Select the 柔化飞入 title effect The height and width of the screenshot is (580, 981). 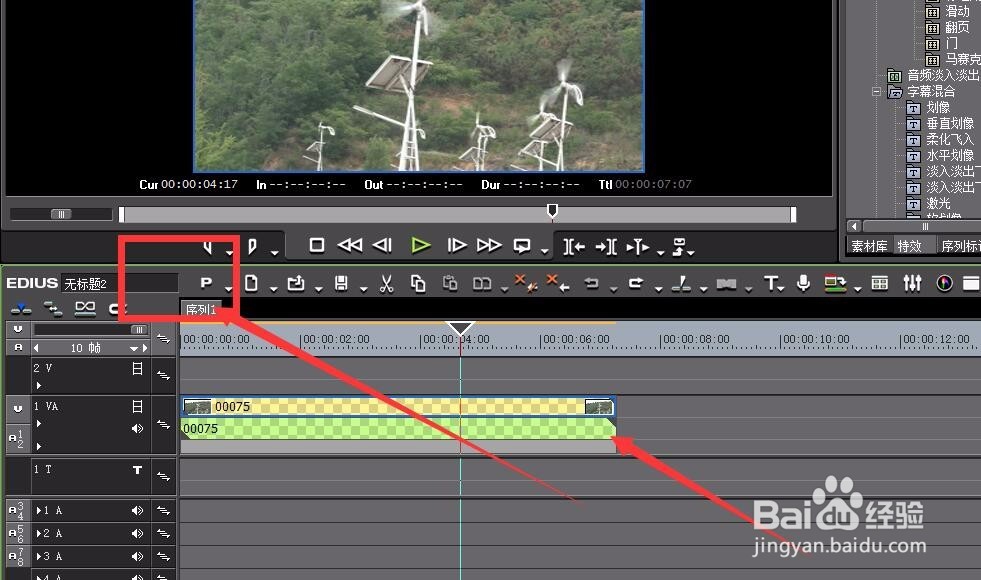click(x=950, y=139)
